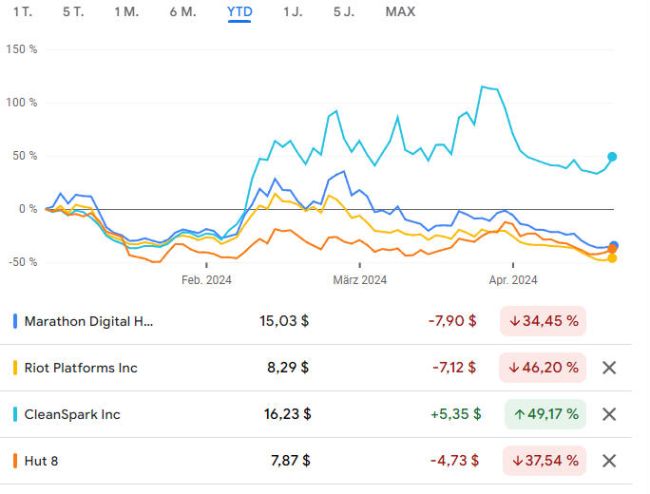The width and height of the screenshot is (650, 494).
Task: Click Marathon blue color indicator
Action: point(15,321)
